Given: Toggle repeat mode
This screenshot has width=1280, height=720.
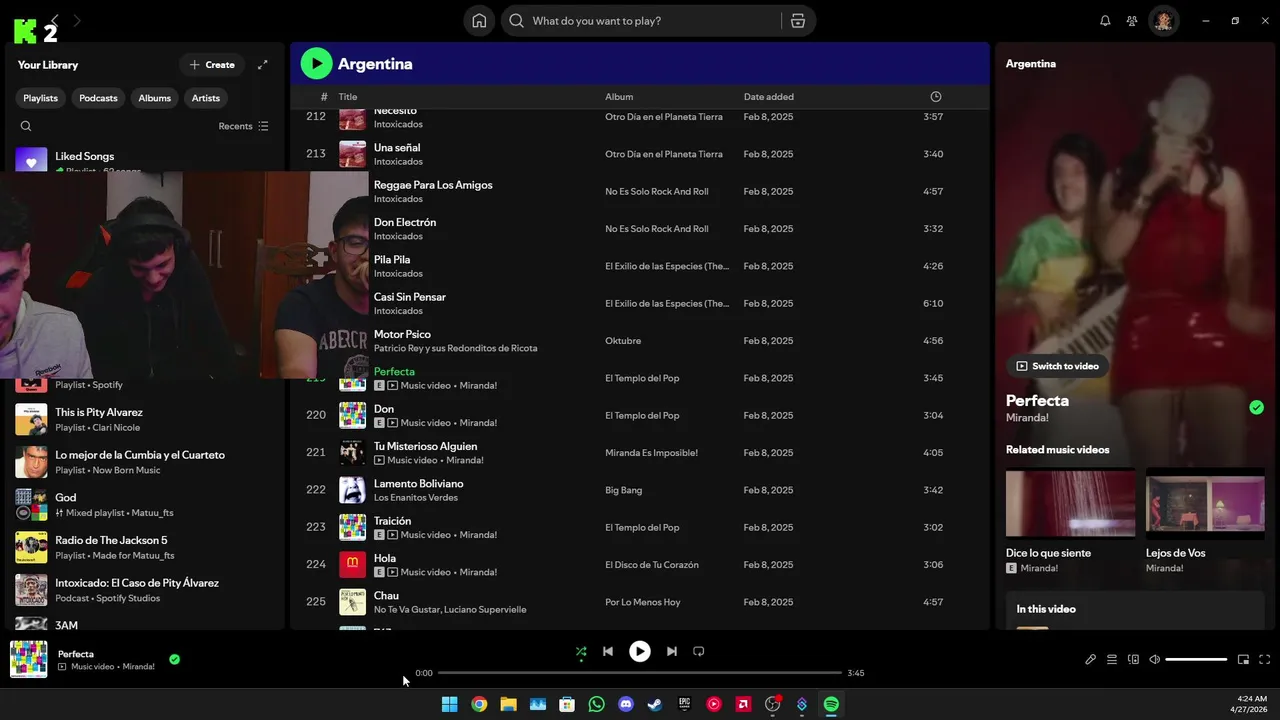Looking at the screenshot, I should 699,651.
